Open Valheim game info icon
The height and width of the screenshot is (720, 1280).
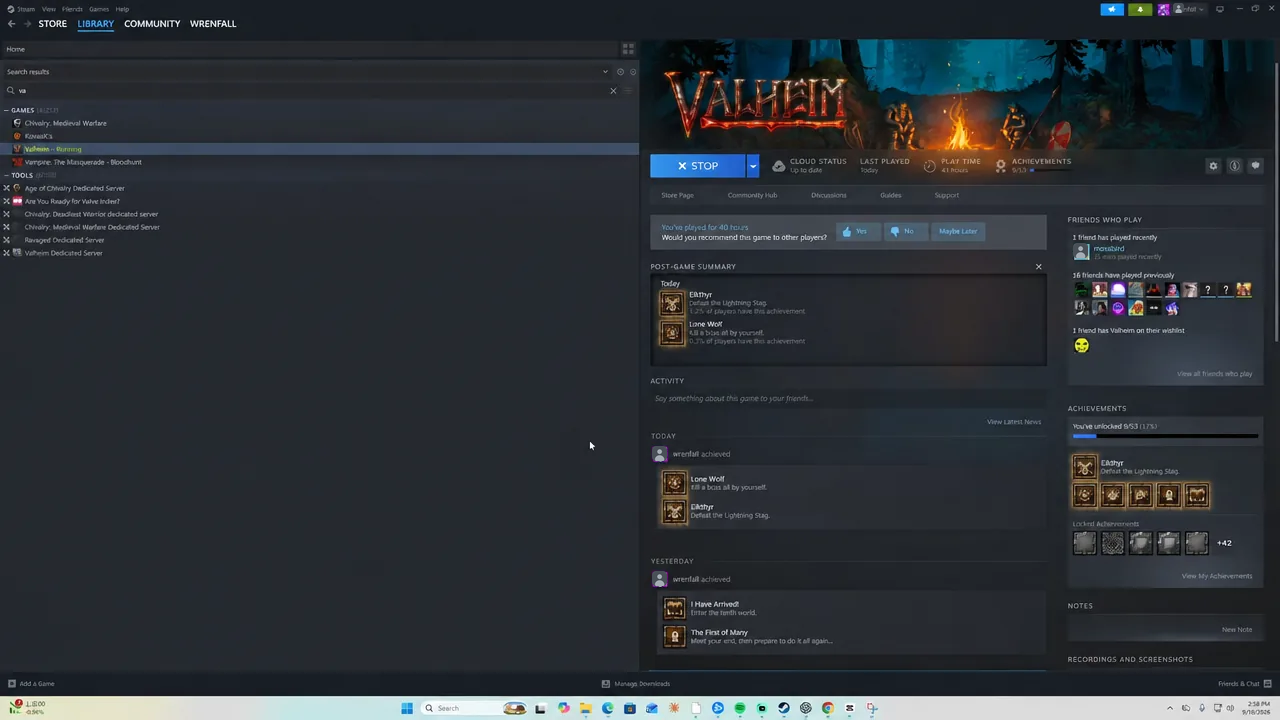pos(1235,166)
